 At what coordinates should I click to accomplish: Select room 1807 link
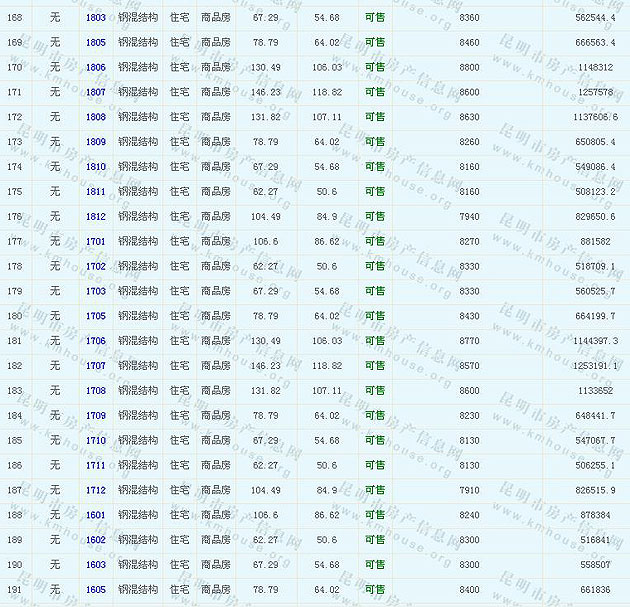tap(96, 92)
